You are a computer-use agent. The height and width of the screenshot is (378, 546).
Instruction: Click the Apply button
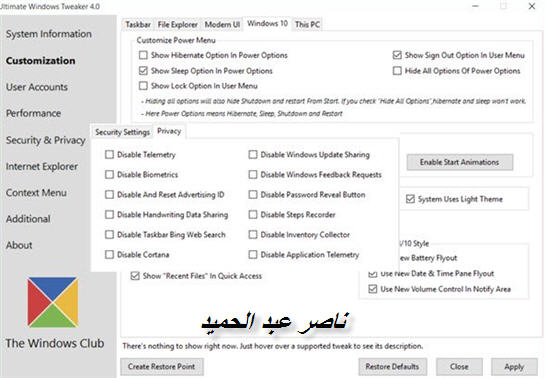tap(514, 367)
